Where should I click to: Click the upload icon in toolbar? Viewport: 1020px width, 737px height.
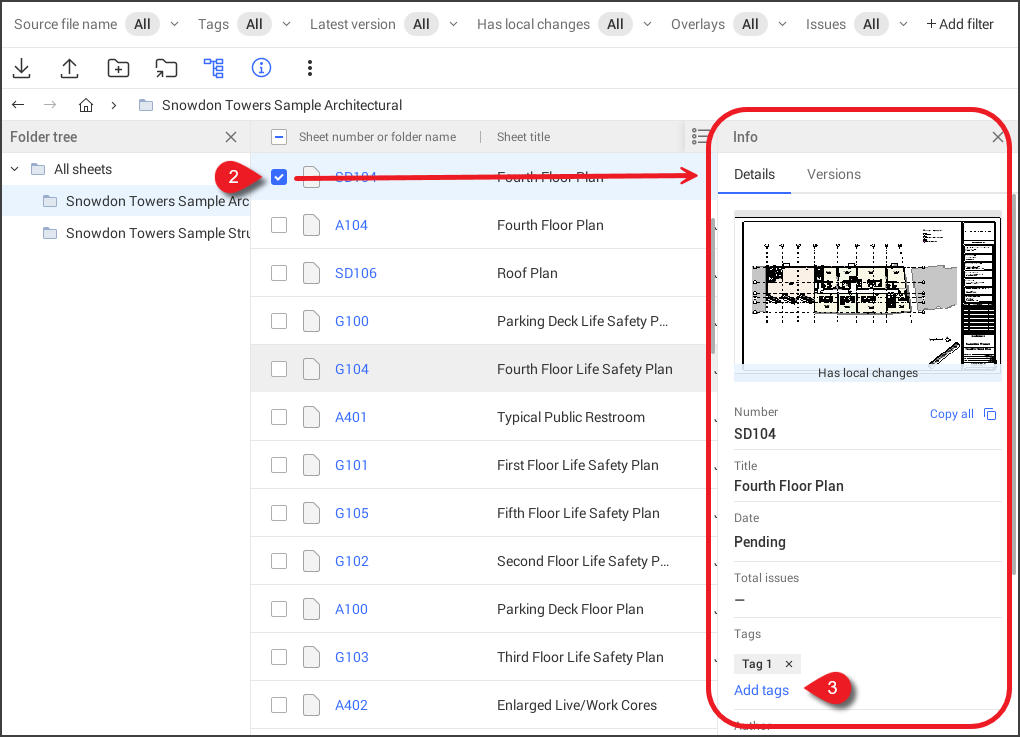[70, 68]
